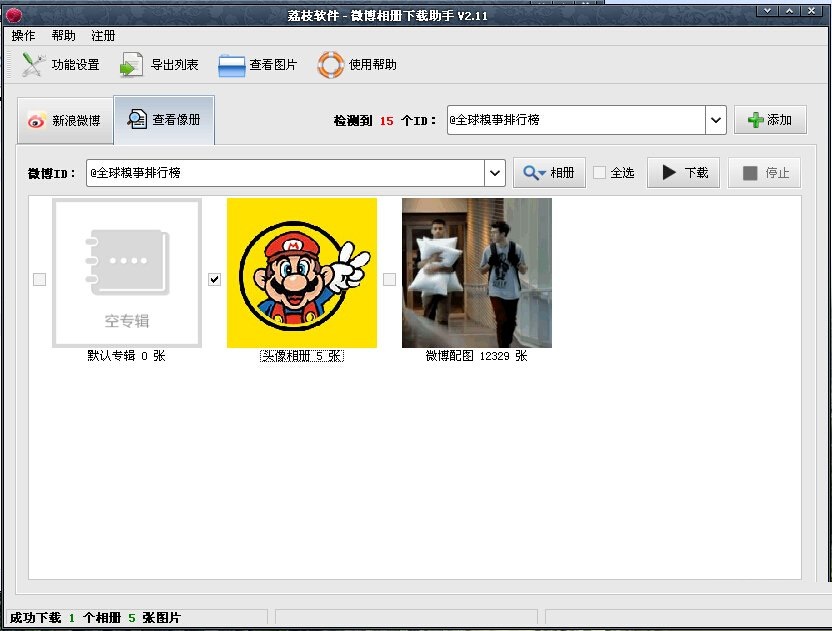Check the 默认专辑 album checkbox
832x631 pixels.
tap(39, 279)
